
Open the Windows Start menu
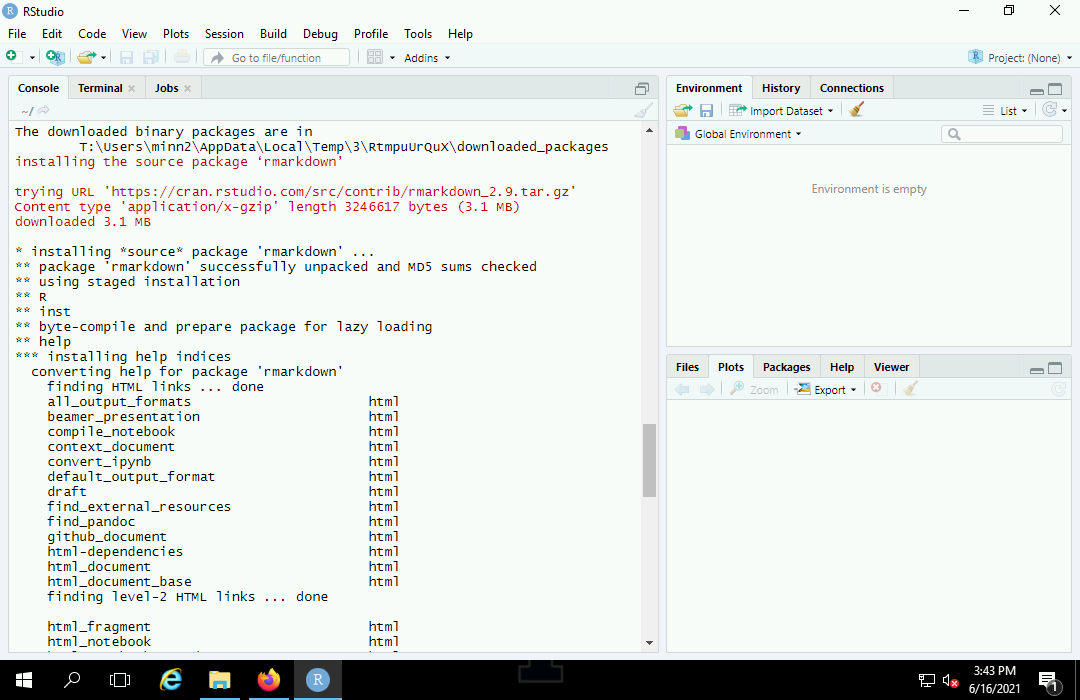[23, 680]
